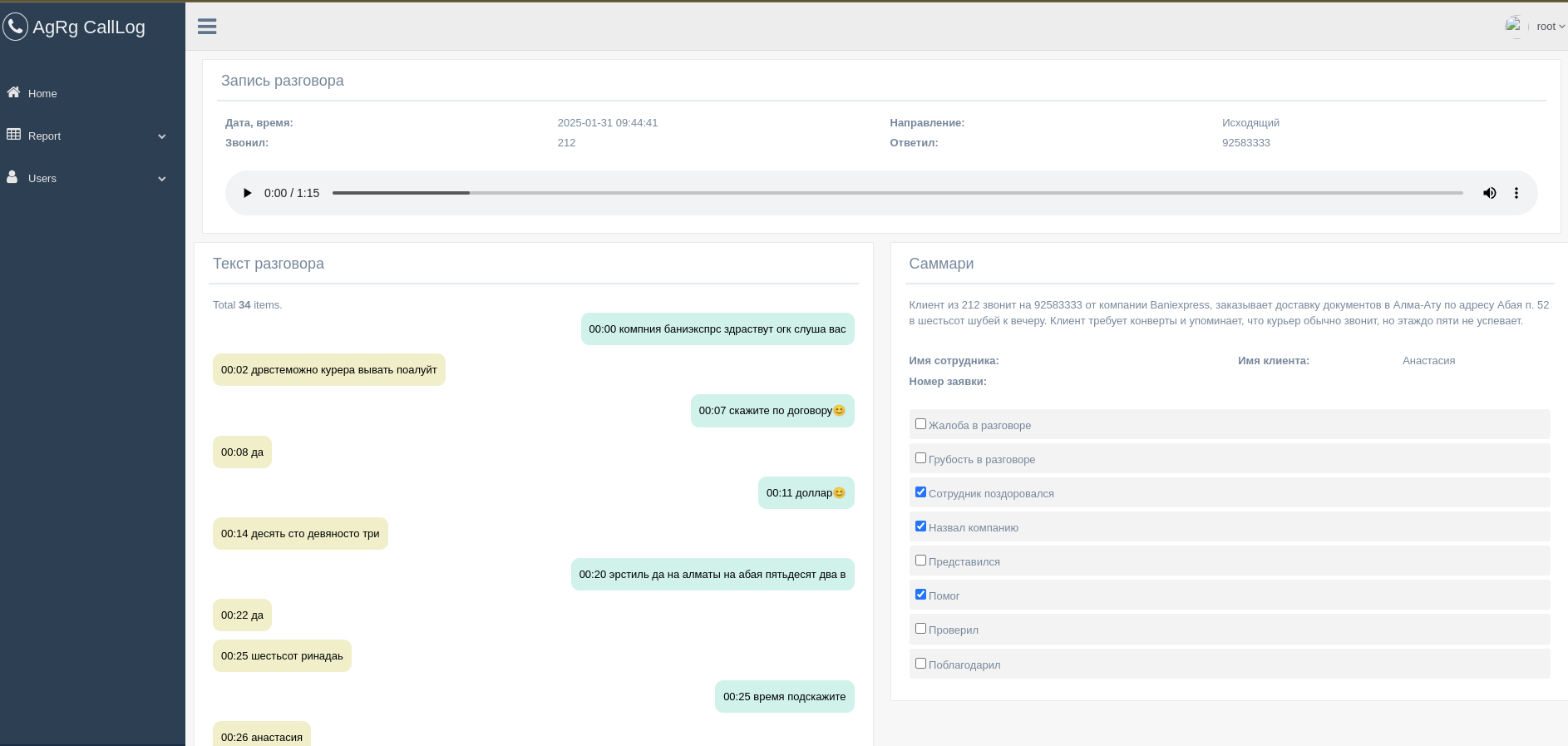
Task: Click the Home house icon in sidebar
Action: 13,92
